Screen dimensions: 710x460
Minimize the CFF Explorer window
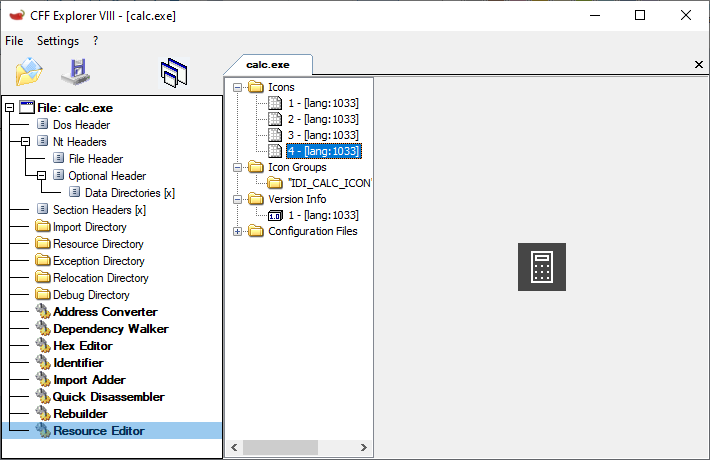pyautogui.click(x=595, y=15)
